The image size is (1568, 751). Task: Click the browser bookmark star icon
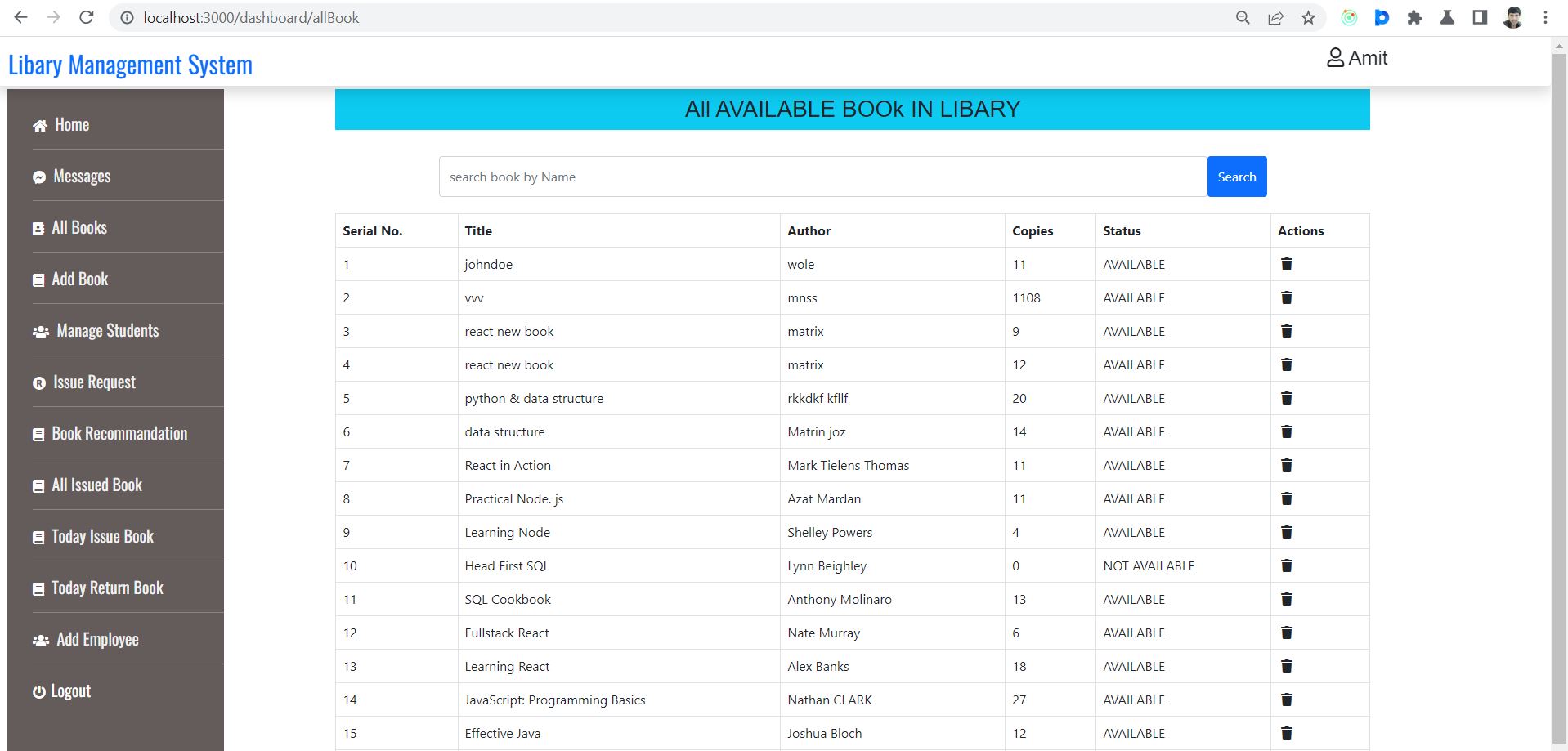pos(1308,17)
